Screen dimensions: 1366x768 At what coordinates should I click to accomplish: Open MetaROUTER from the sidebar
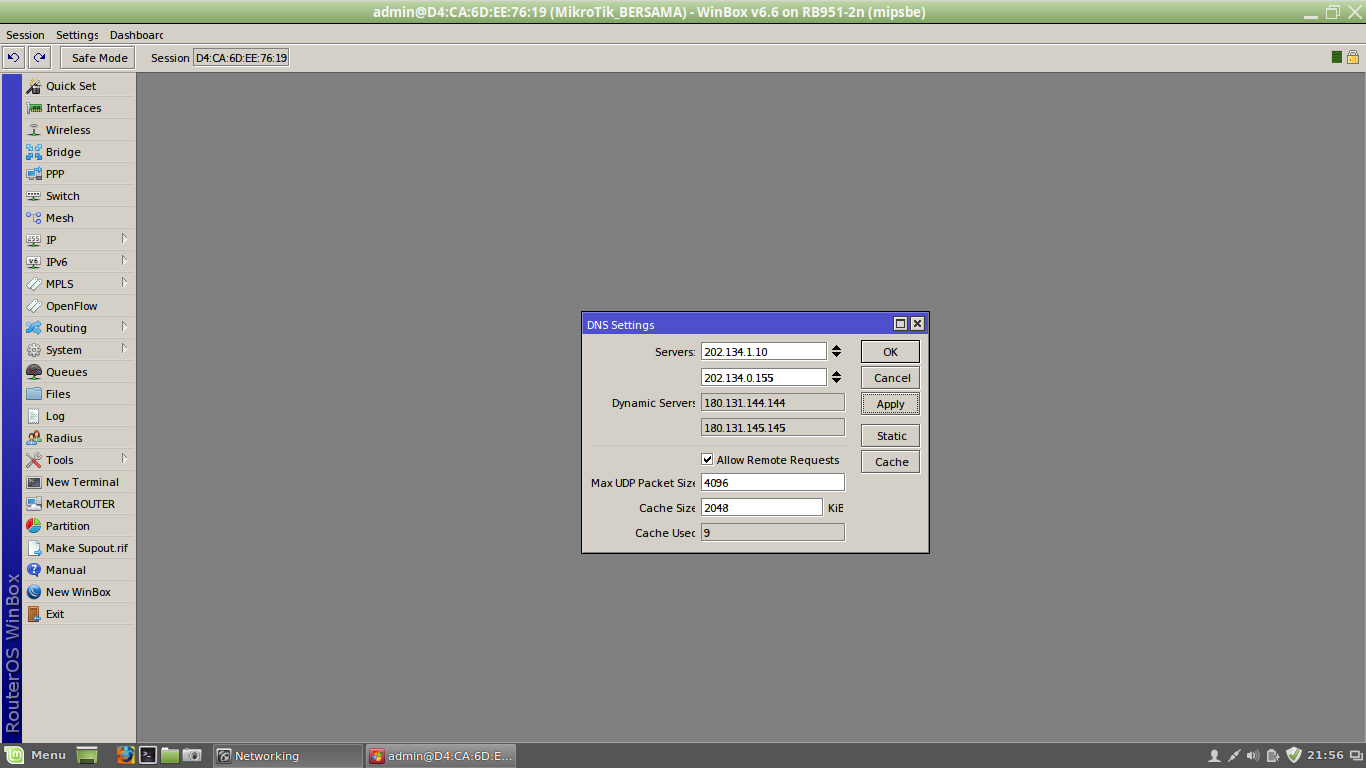pos(79,504)
